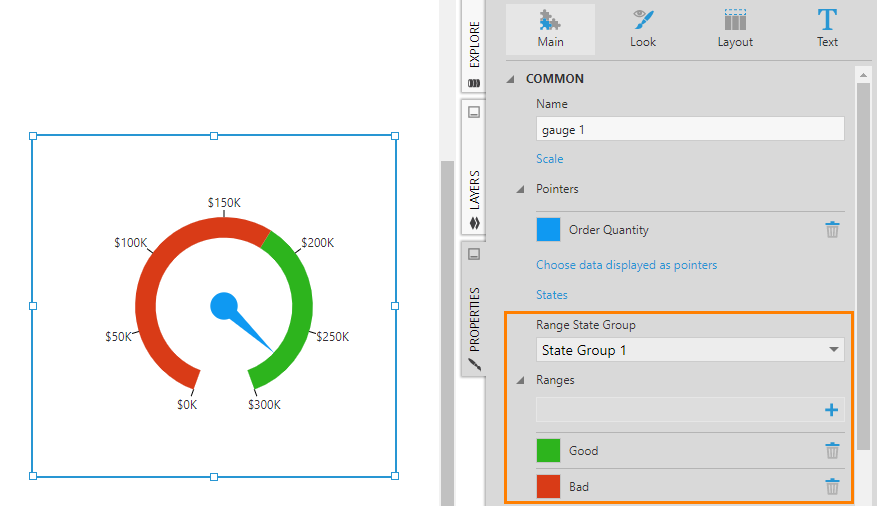Open the Main properties tab
The width and height of the screenshot is (877, 506).
point(550,29)
